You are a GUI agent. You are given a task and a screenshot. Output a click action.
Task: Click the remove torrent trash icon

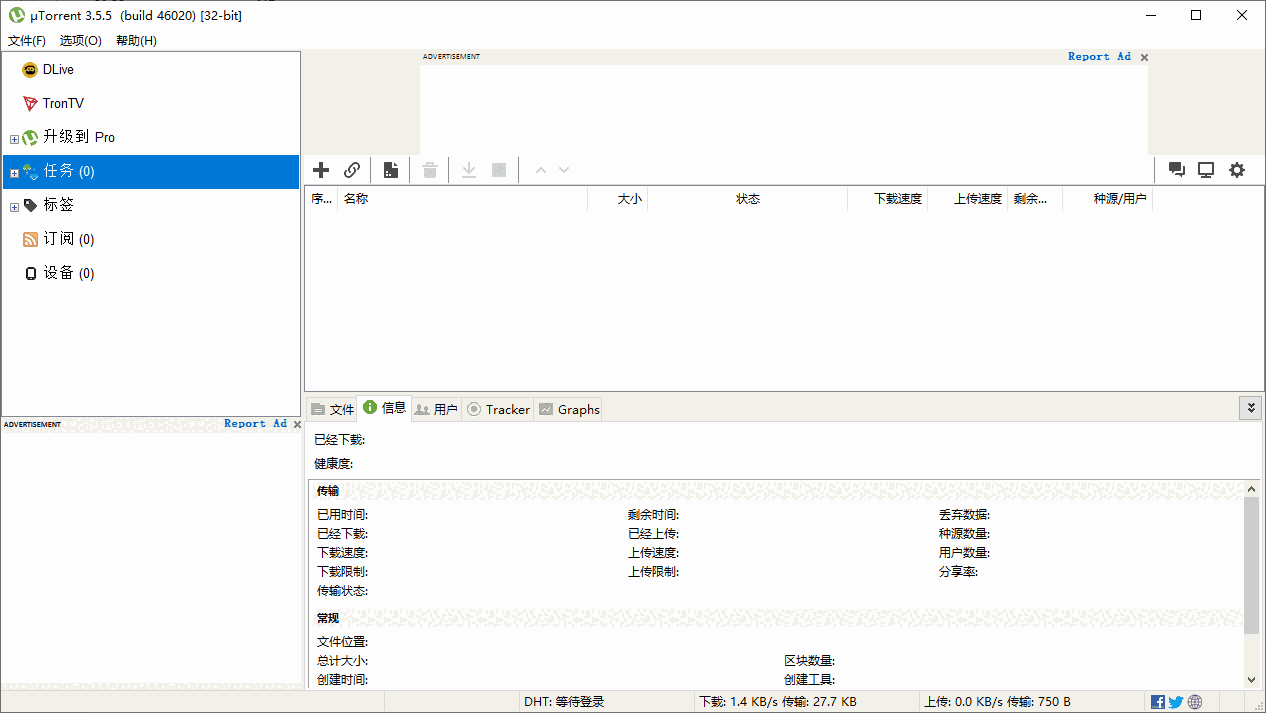coord(429,169)
